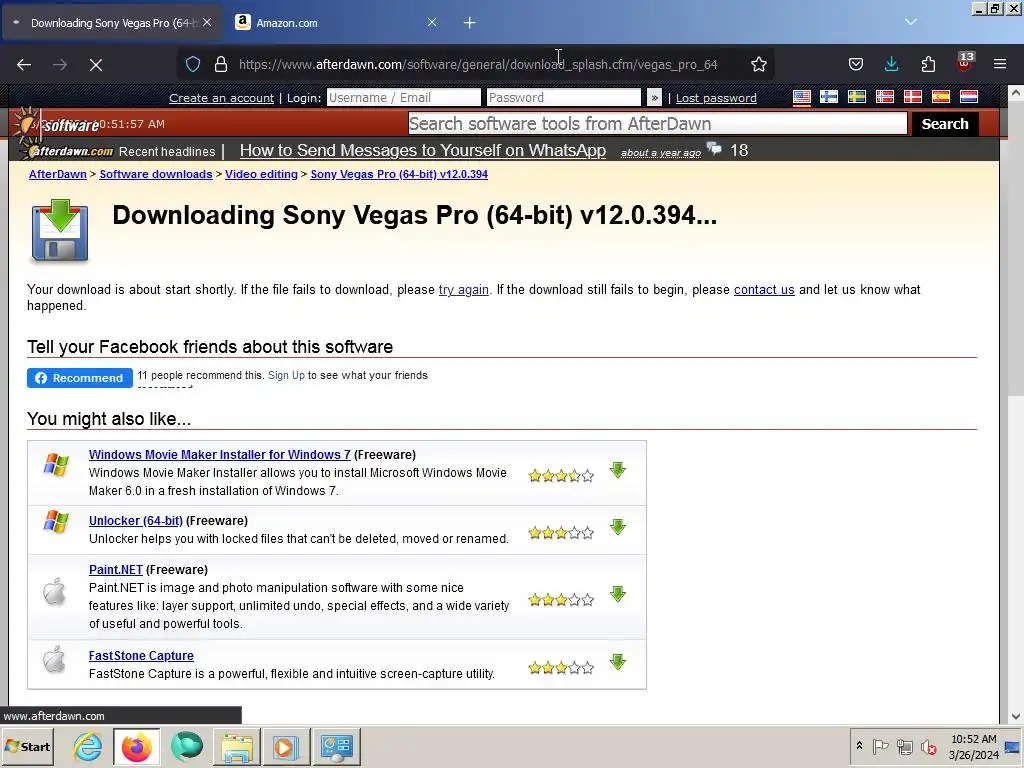Click the address bar URL
This screenshot has width=1024, height=768.
coord(478,65)
